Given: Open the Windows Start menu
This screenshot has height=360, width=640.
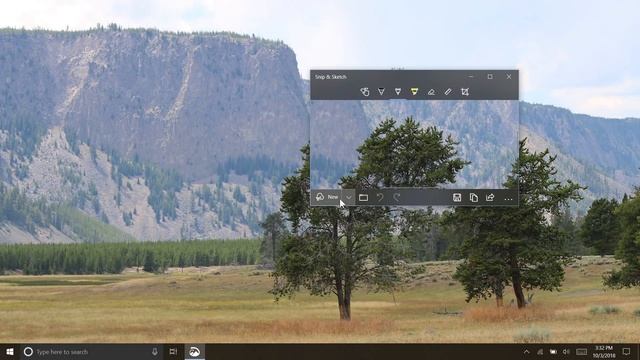Looking at the screenshot, I should (10, 351).
